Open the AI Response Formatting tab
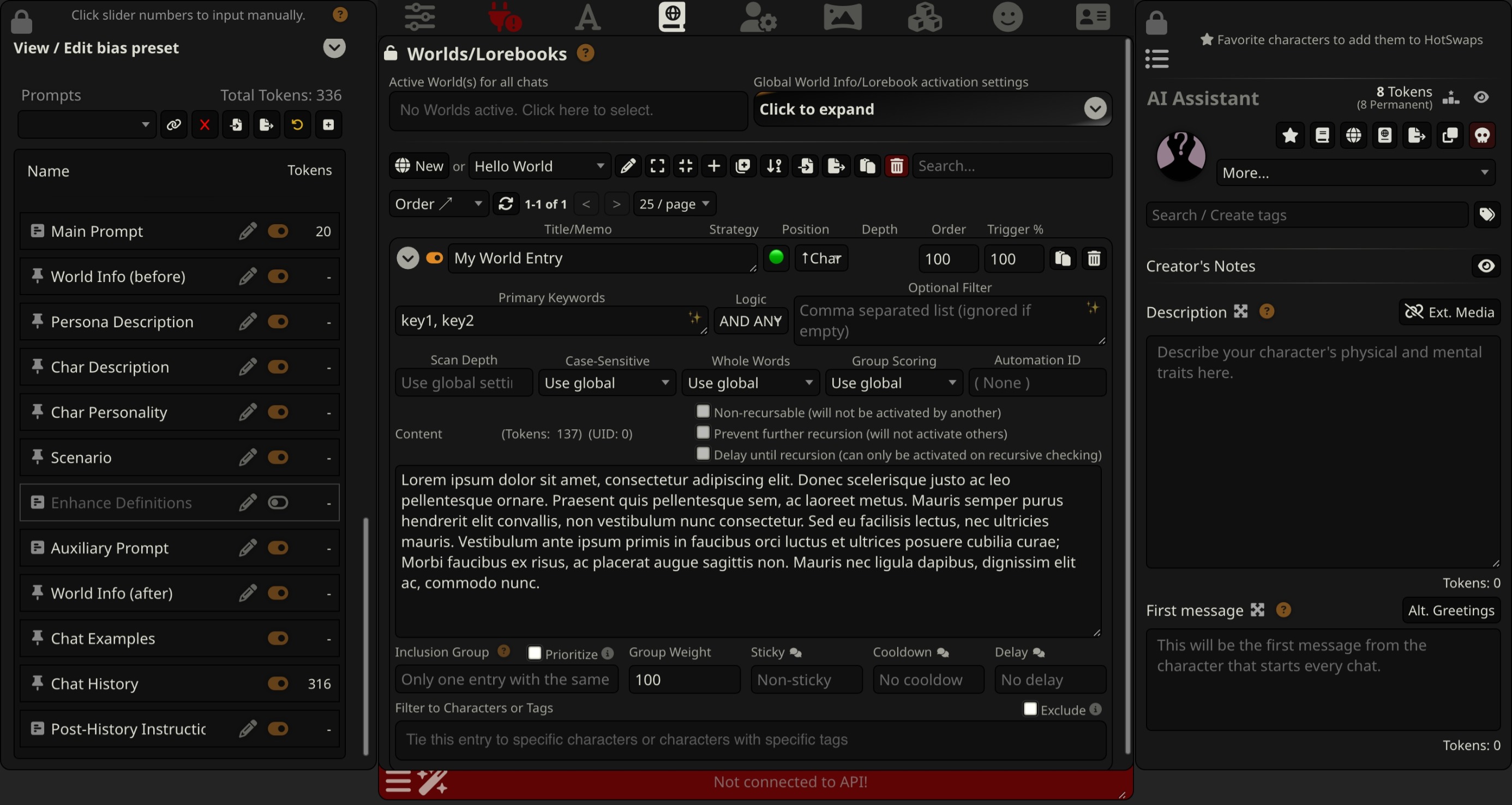This screenshot has width=1512, height=805. 587,17
